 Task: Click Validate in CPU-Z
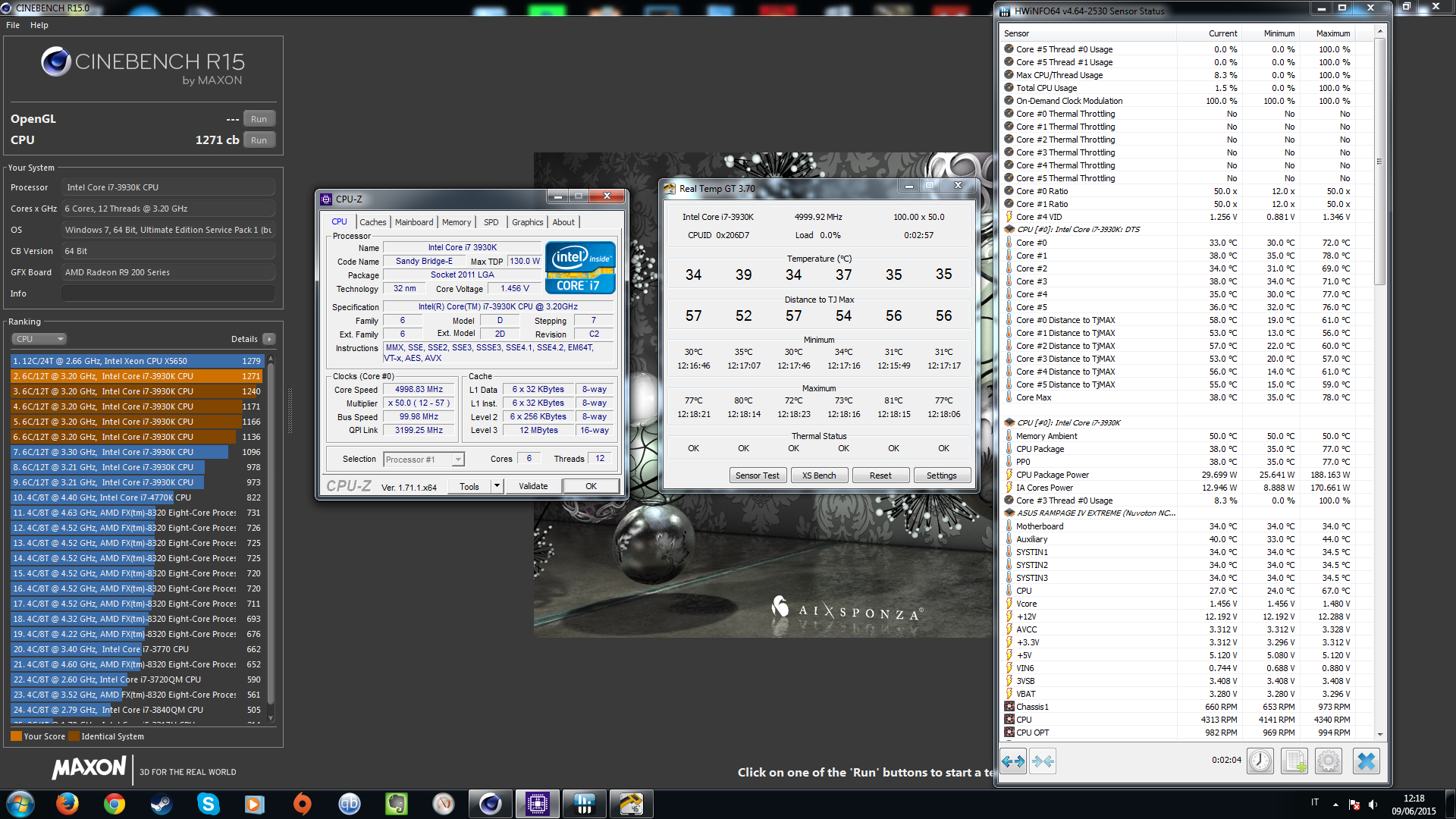pos(533,486)
